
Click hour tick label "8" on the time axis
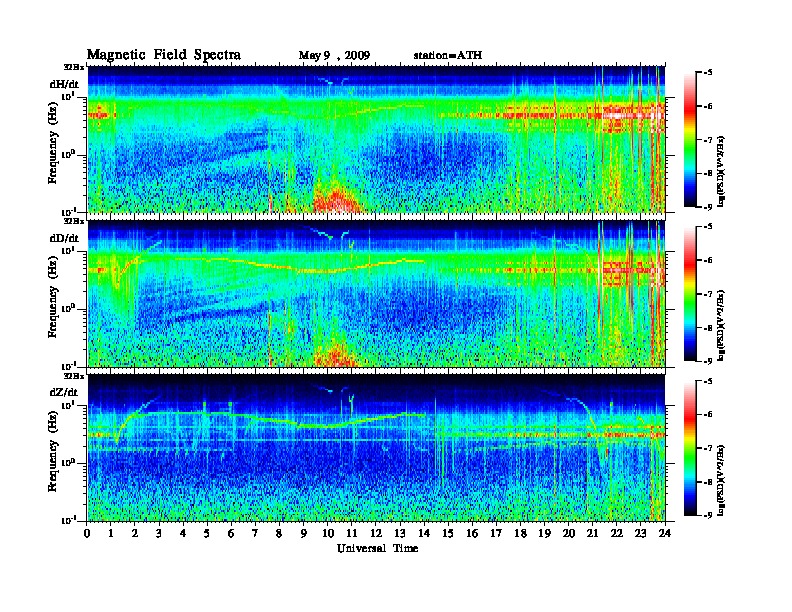(280, 533)
